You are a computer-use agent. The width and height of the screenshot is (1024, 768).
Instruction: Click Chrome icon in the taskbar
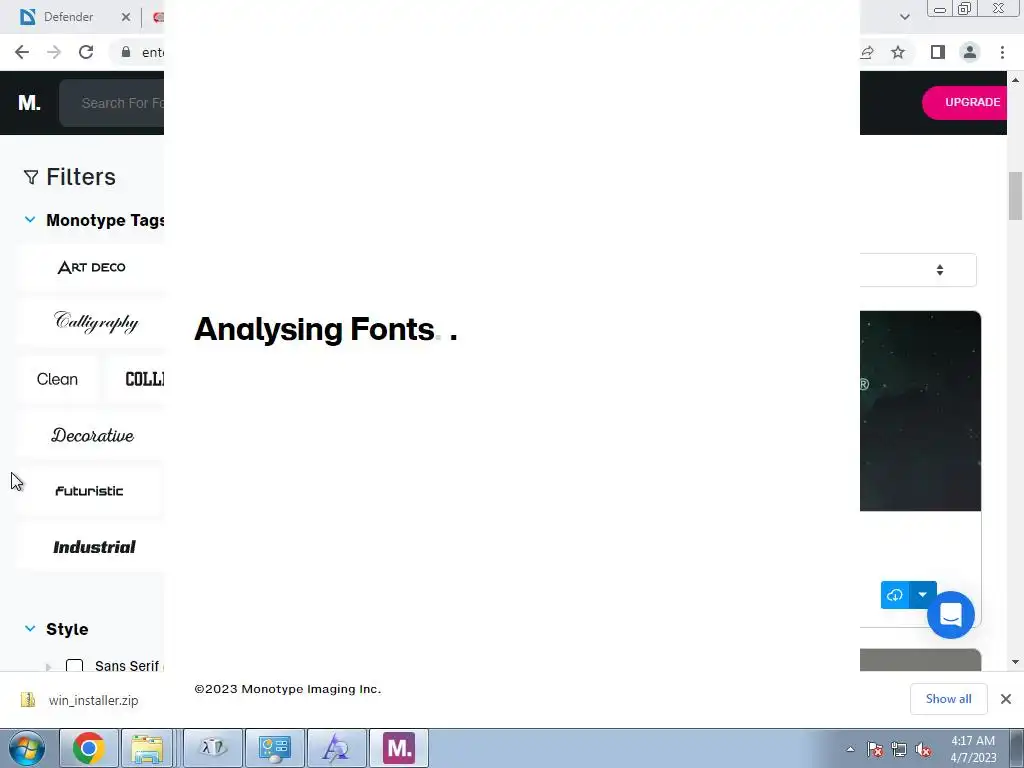(x=89, y=748)
